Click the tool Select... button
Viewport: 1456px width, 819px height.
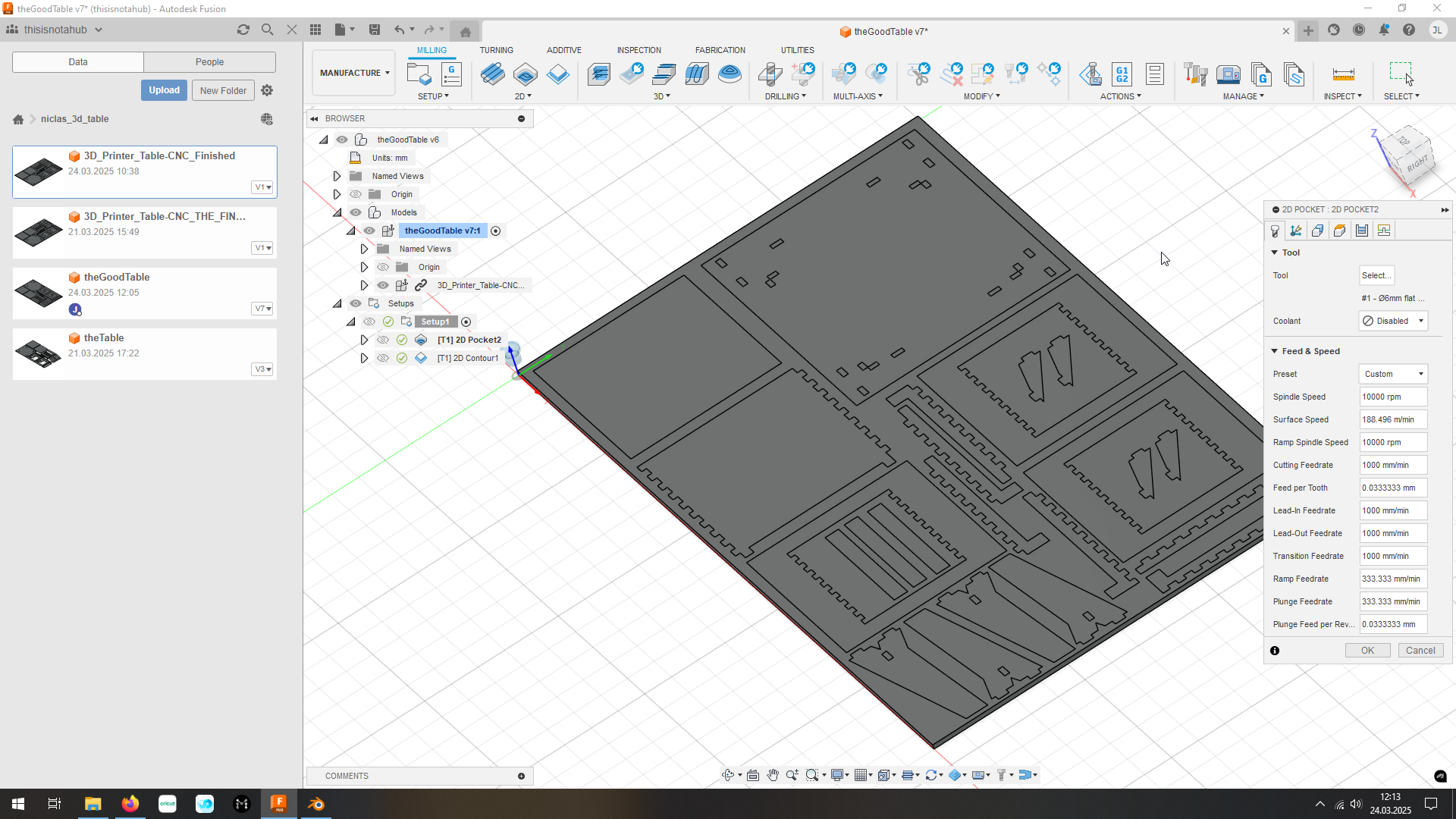(x=1376, y=275)
